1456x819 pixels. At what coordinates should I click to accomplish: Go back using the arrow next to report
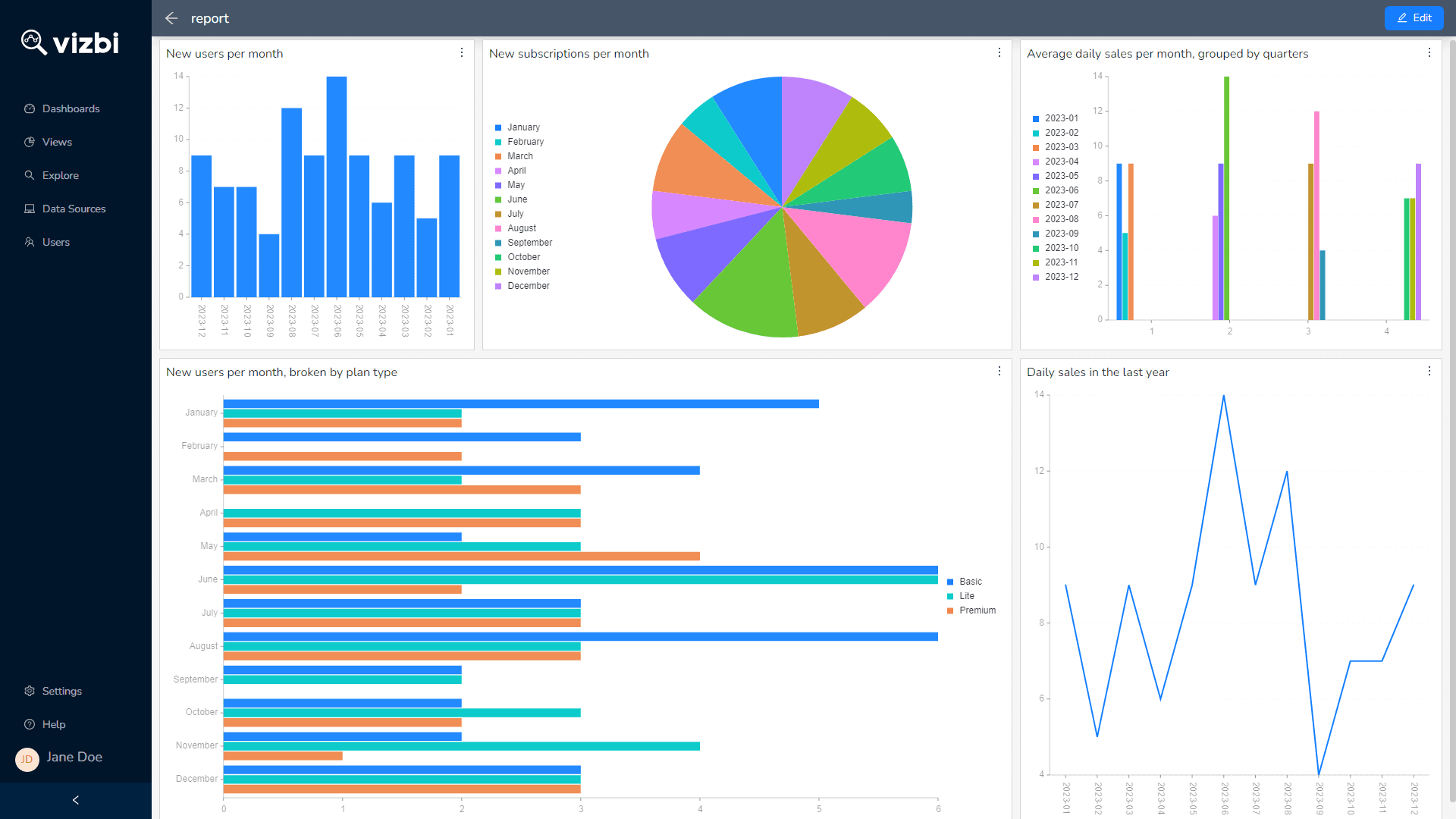tap(171, 18)
